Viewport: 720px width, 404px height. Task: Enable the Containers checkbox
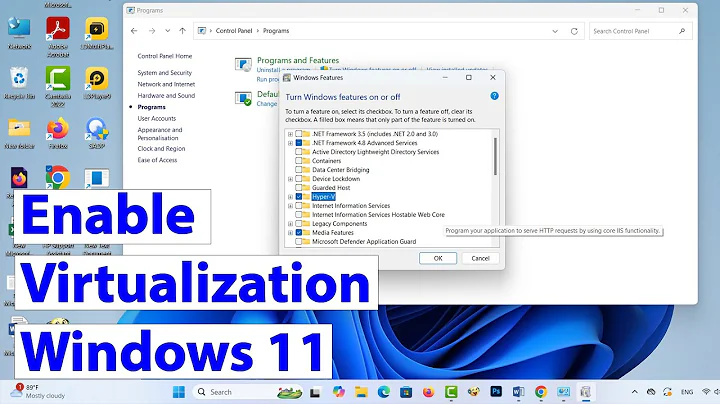298,161
